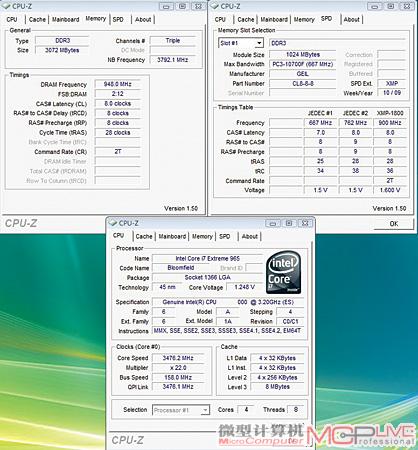Click the Command Rate value 2T in Memory window
418x450 pixels.
[x=118, y=152]
